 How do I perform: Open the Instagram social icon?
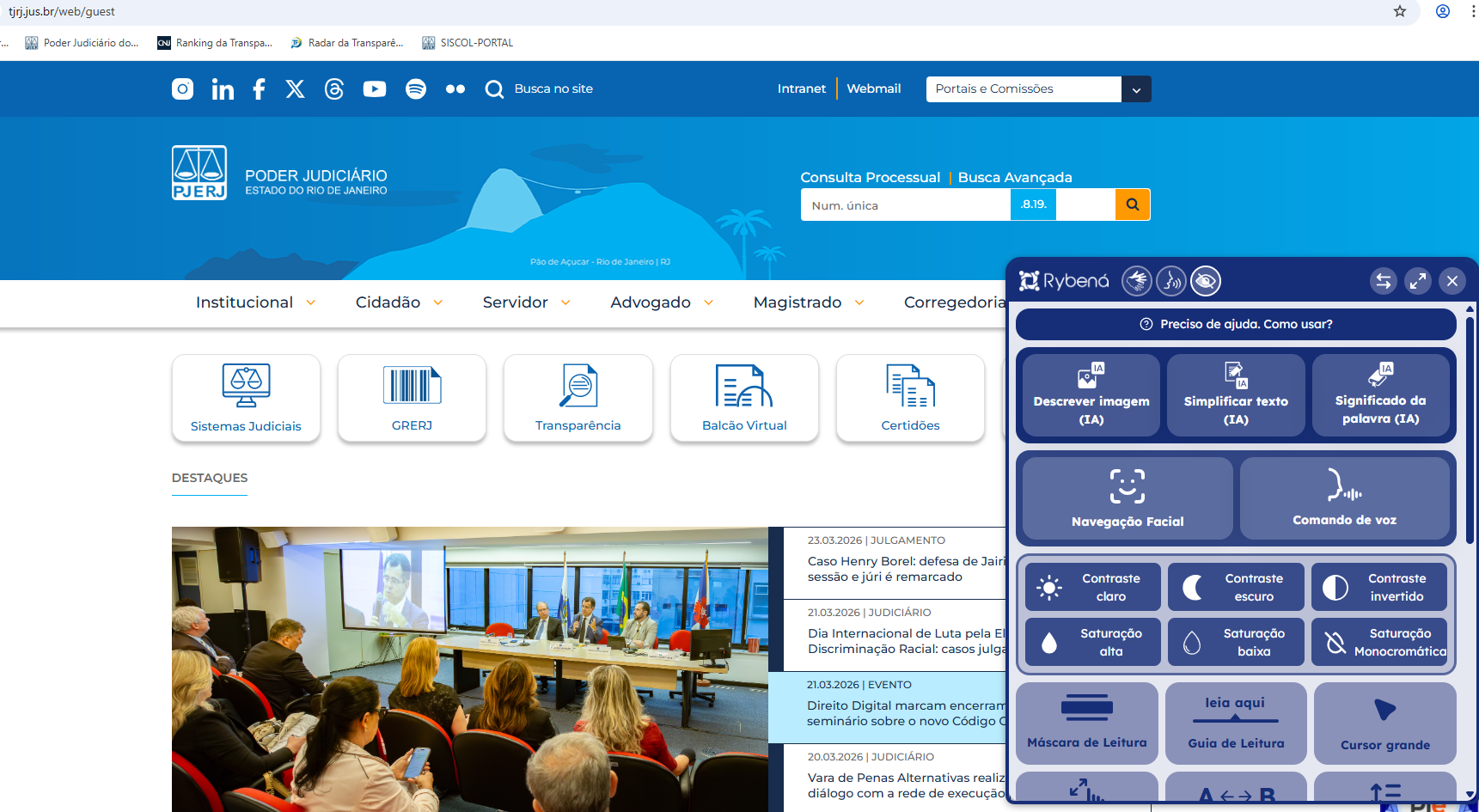pos(182,89)
